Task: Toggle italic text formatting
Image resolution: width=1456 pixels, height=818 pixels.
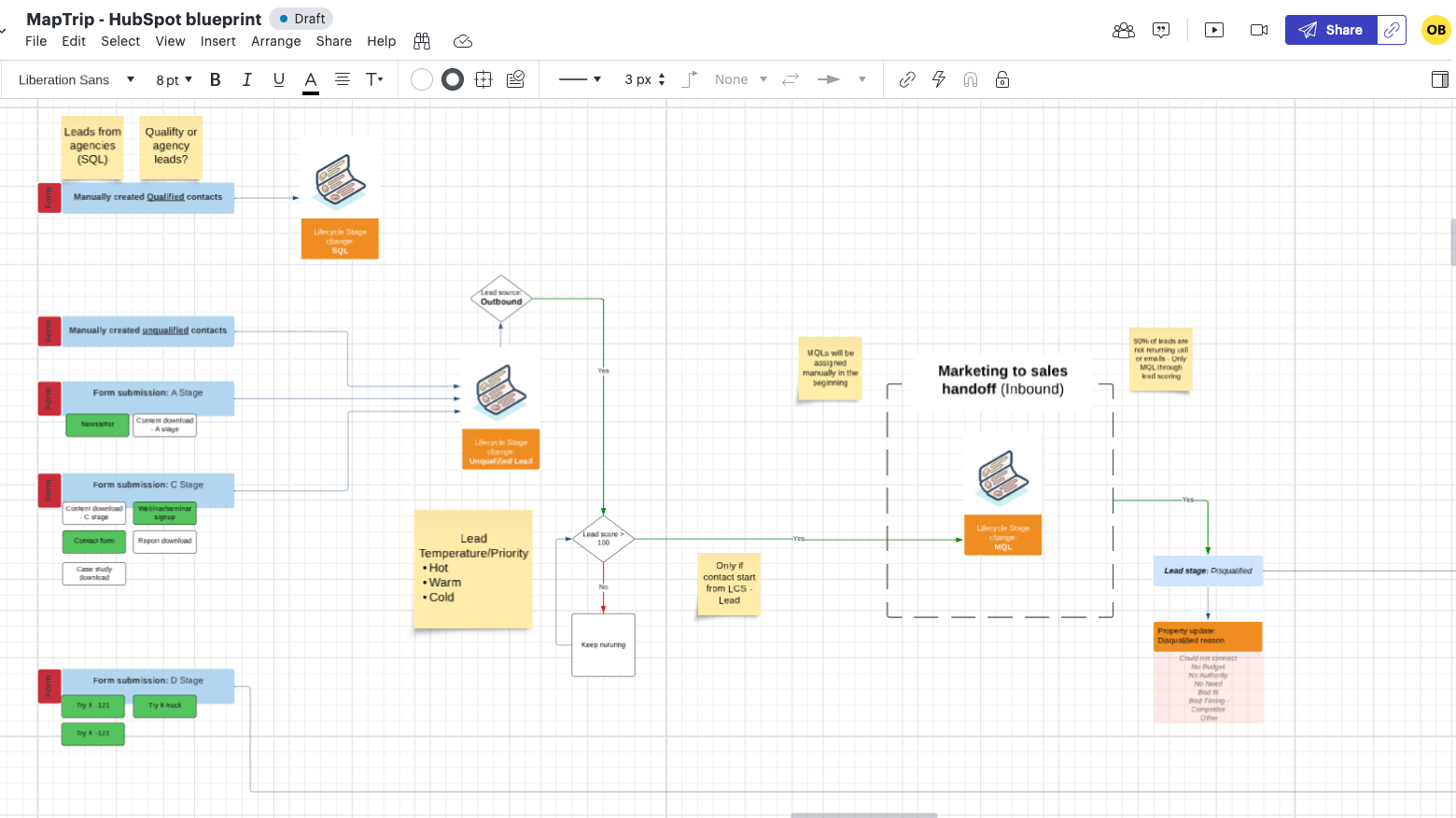Action: 246,79
